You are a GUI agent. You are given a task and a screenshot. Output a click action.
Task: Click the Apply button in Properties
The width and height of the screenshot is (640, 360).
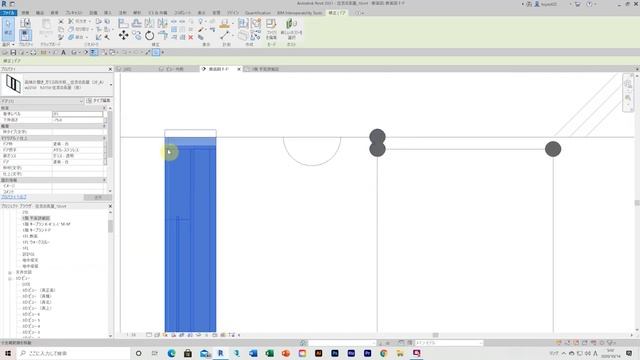point(98,197)
